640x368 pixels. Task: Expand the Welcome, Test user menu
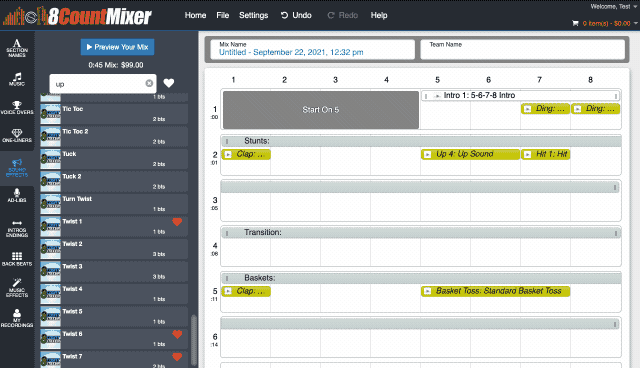613,7
